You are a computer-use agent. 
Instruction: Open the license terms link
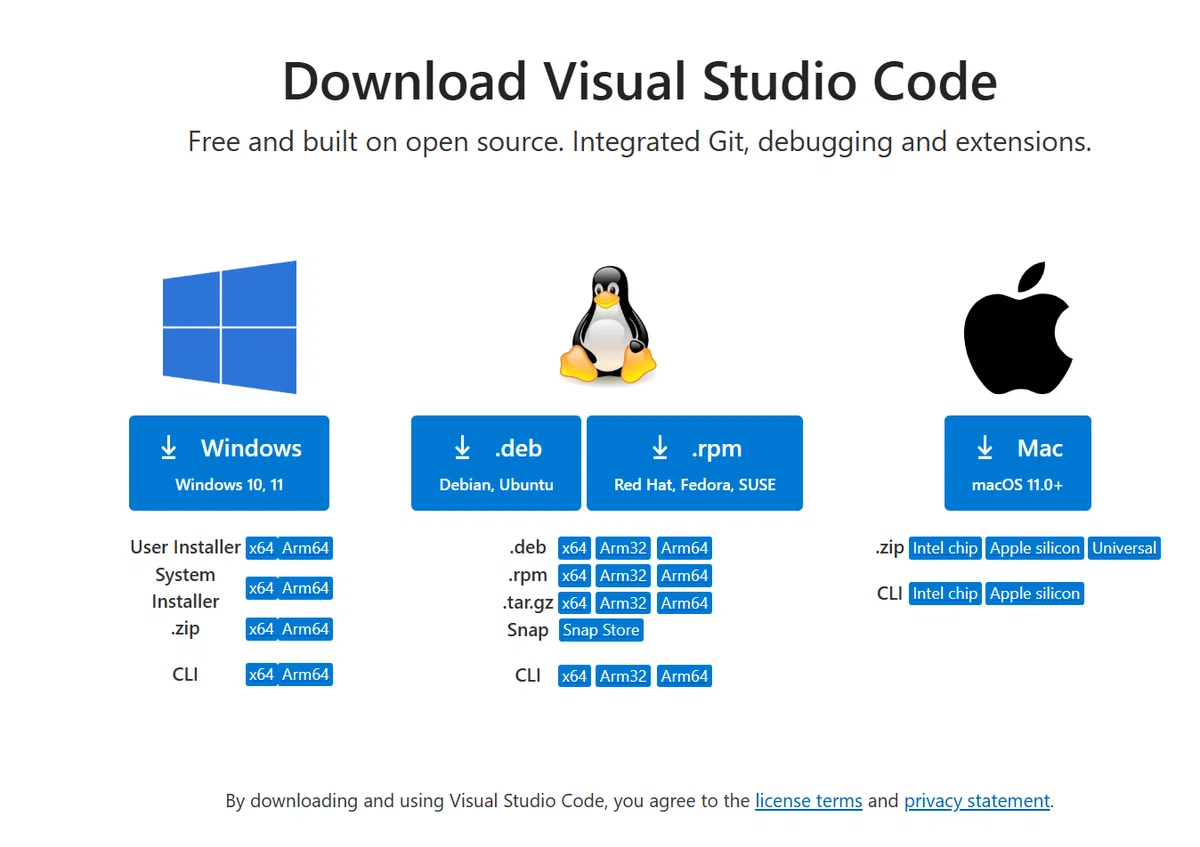(x=809, y=801)
